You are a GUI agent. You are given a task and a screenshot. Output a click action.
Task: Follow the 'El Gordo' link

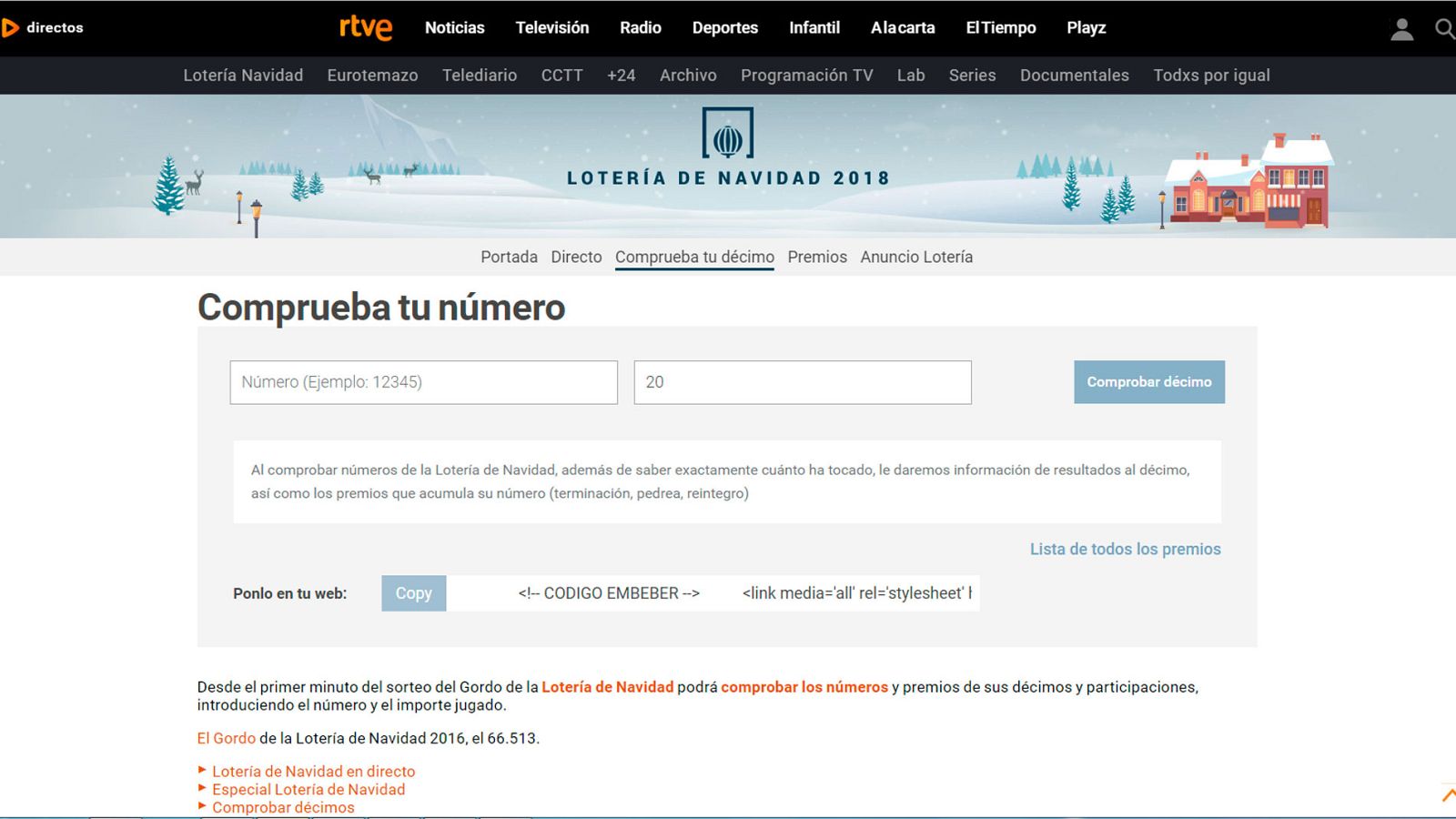click(224, 738)
